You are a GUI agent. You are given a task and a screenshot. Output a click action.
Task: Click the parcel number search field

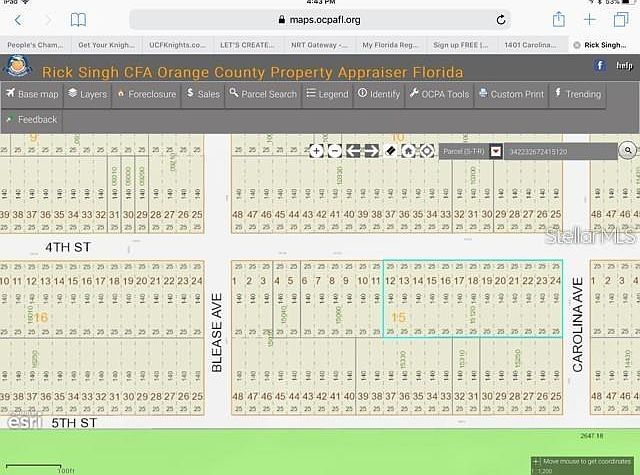click(561, 152)
